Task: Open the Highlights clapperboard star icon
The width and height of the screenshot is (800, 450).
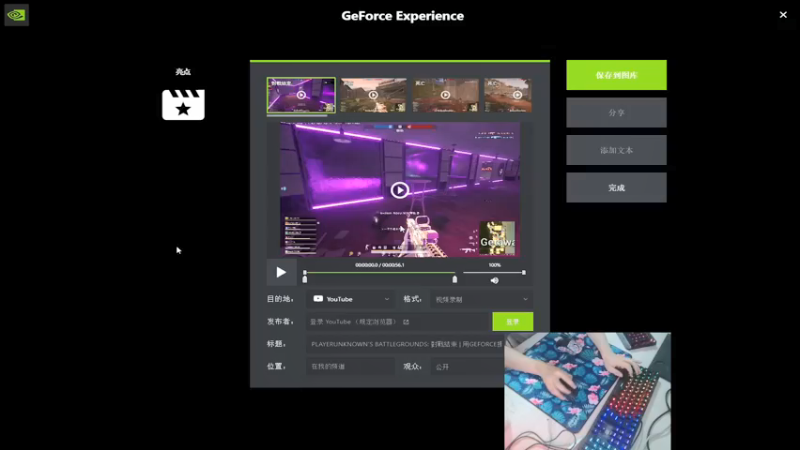Action: [x=183, y=105]
